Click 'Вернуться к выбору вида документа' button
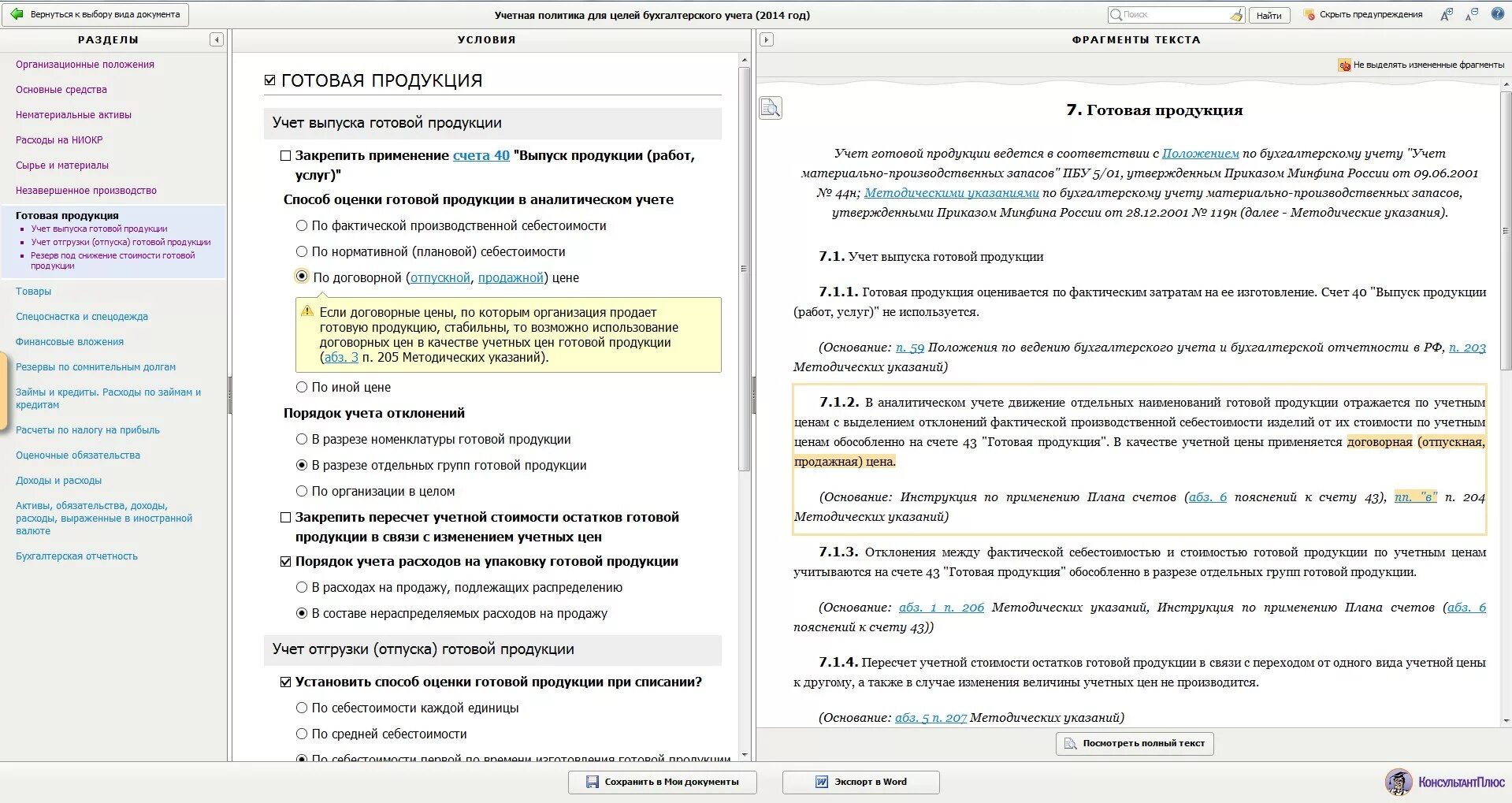Viewport: 1512px width, 803px height. click(x=97, y=14)
